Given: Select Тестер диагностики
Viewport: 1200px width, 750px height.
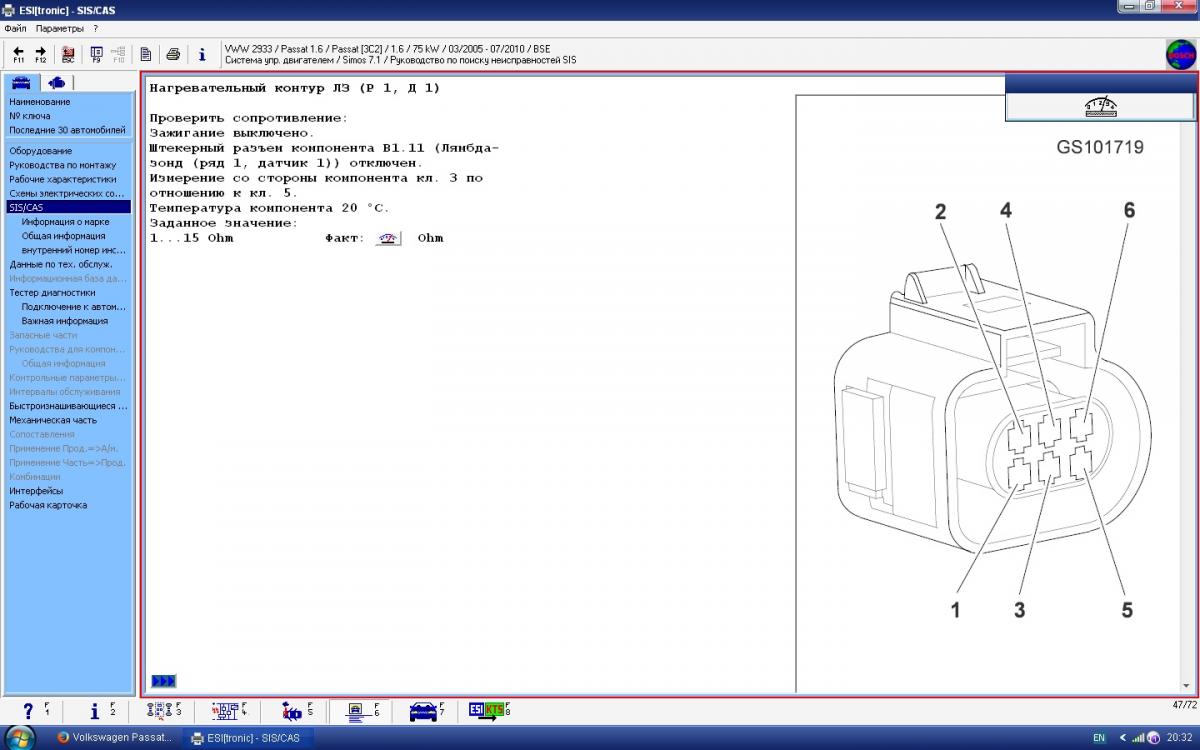Looking at the screenshot, I should coord(52,293).
